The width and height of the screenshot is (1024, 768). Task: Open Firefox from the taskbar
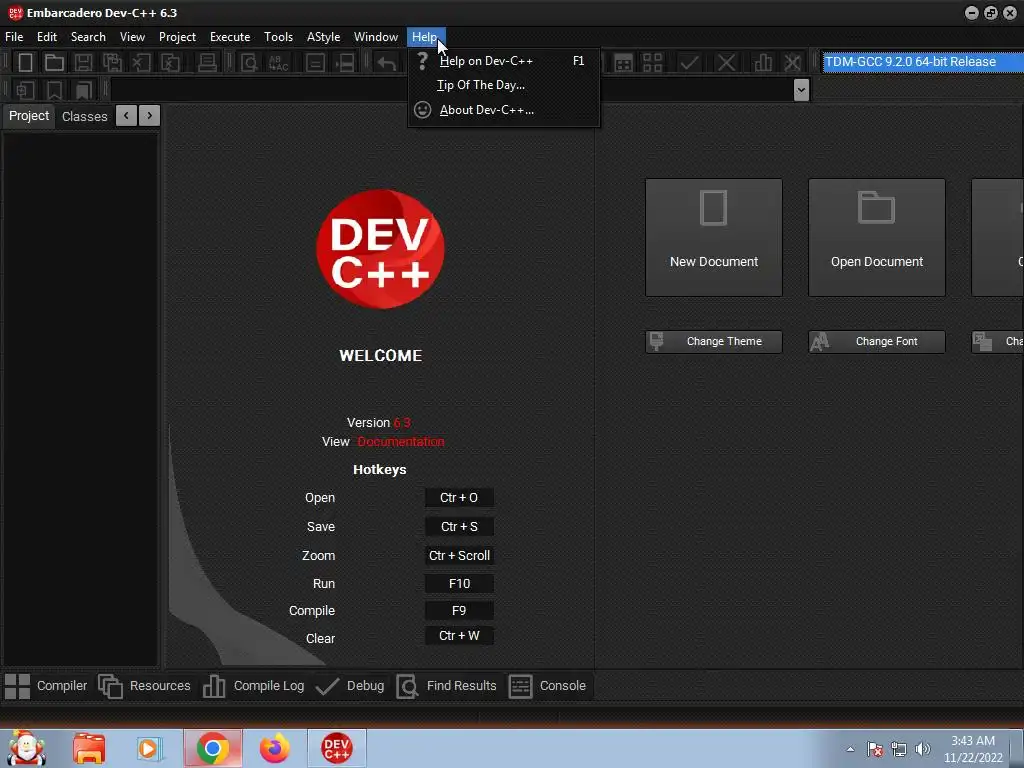click(x=274, y=748)
